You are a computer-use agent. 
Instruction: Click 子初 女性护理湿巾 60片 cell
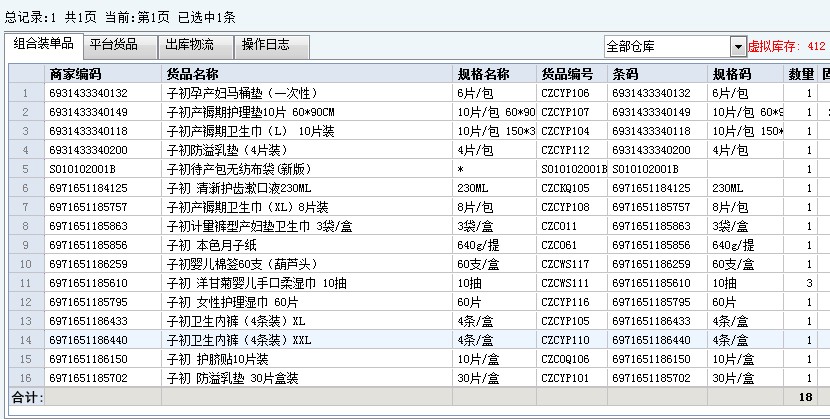306,302
